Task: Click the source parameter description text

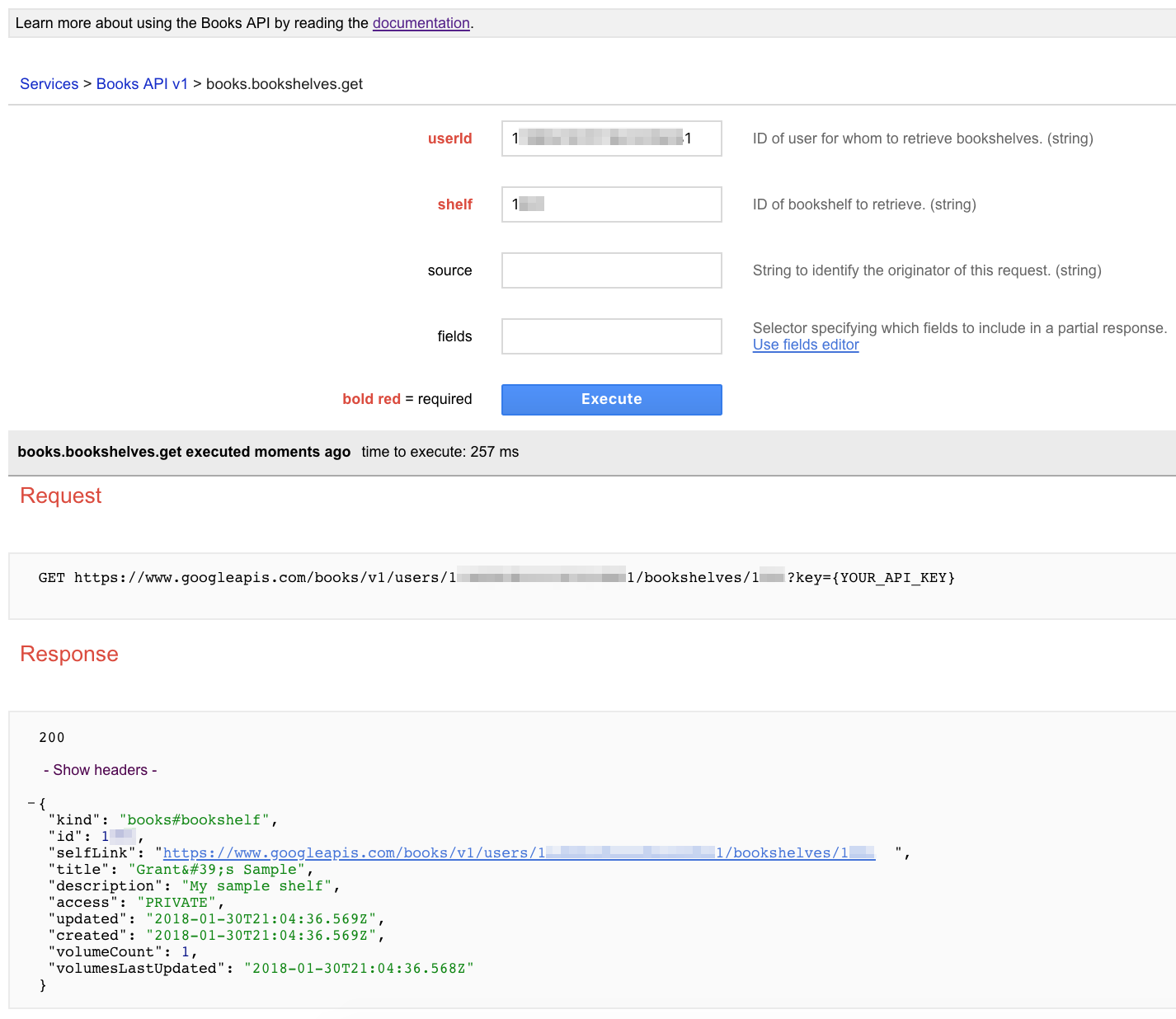Action: (927, 270)
